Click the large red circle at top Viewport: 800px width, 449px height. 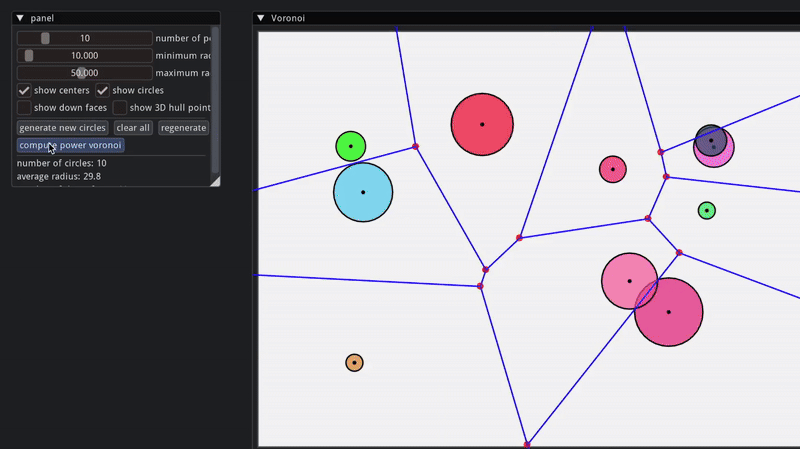482,125
